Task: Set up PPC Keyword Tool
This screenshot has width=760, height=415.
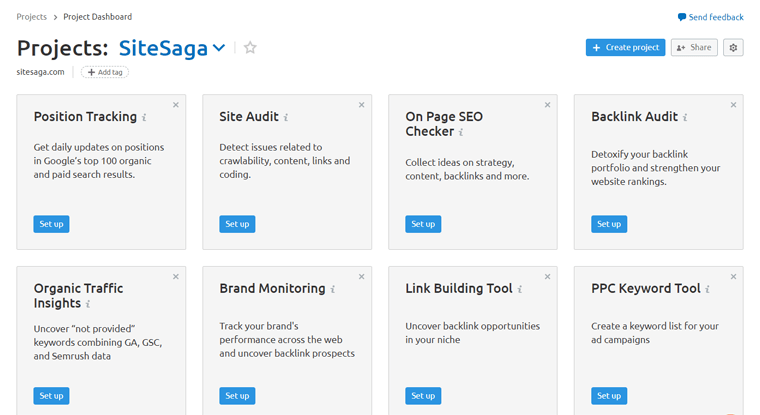Action: [x=609, y=396]
